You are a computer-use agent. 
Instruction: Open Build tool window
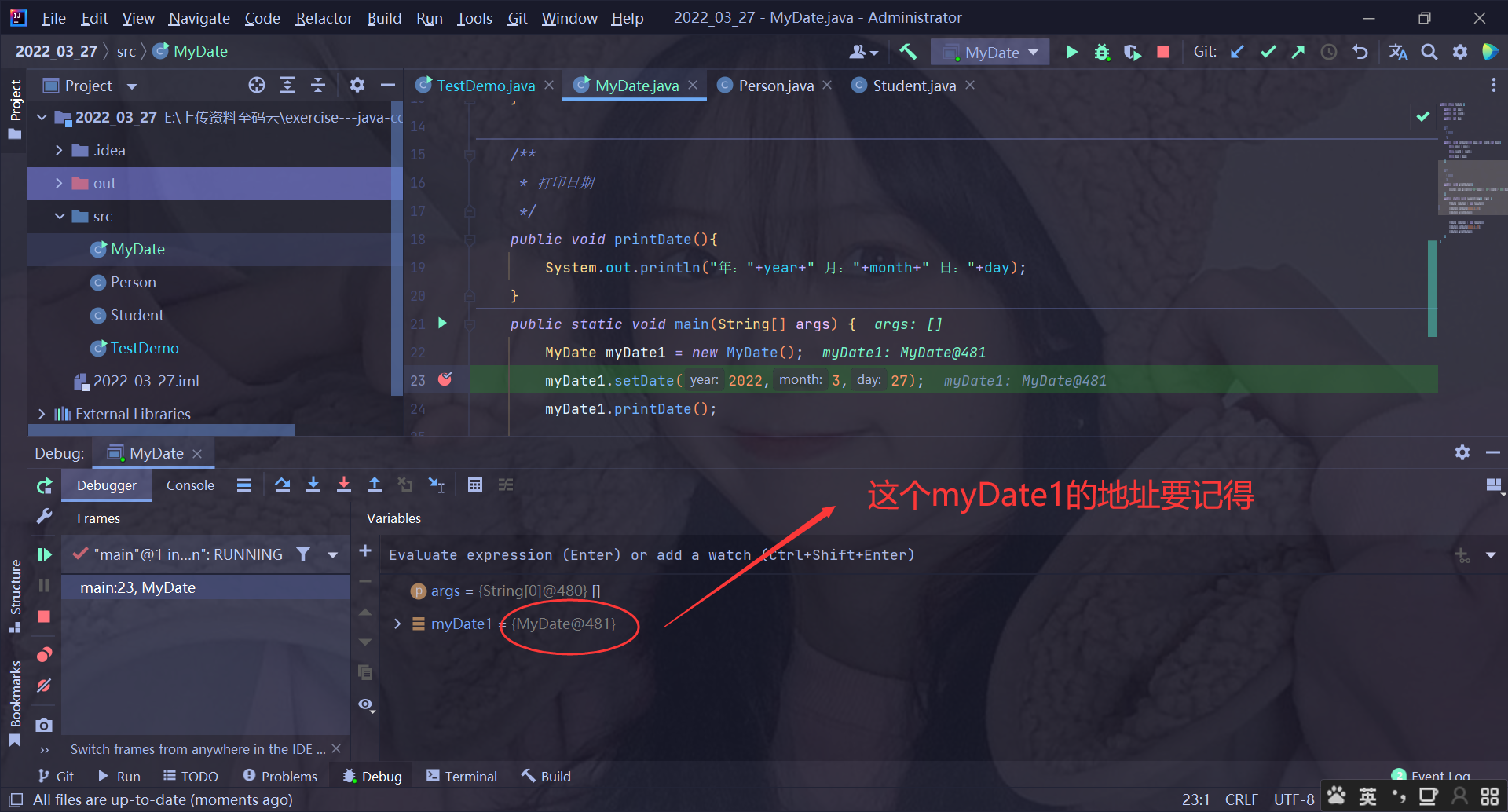pyautogui.click(x=547, y=776)
